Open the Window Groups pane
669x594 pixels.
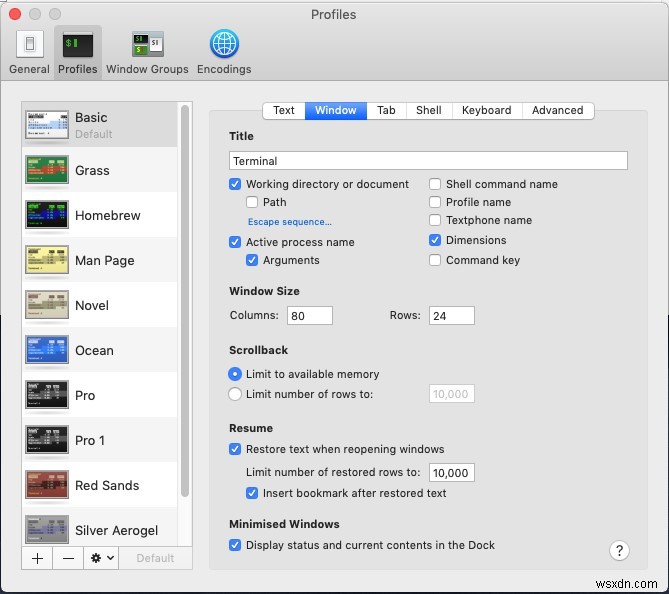click(147, 52)
